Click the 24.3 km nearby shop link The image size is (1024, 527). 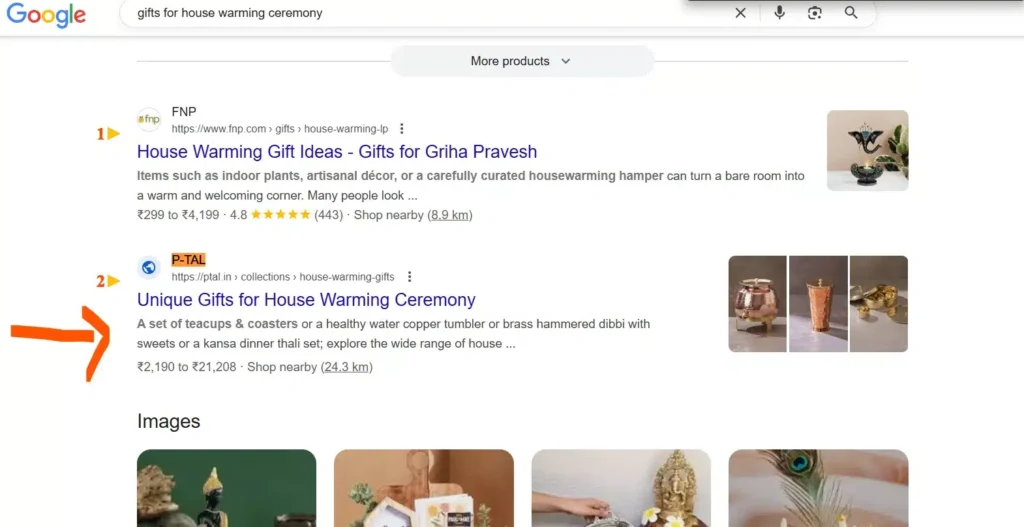tap(346, 367)
